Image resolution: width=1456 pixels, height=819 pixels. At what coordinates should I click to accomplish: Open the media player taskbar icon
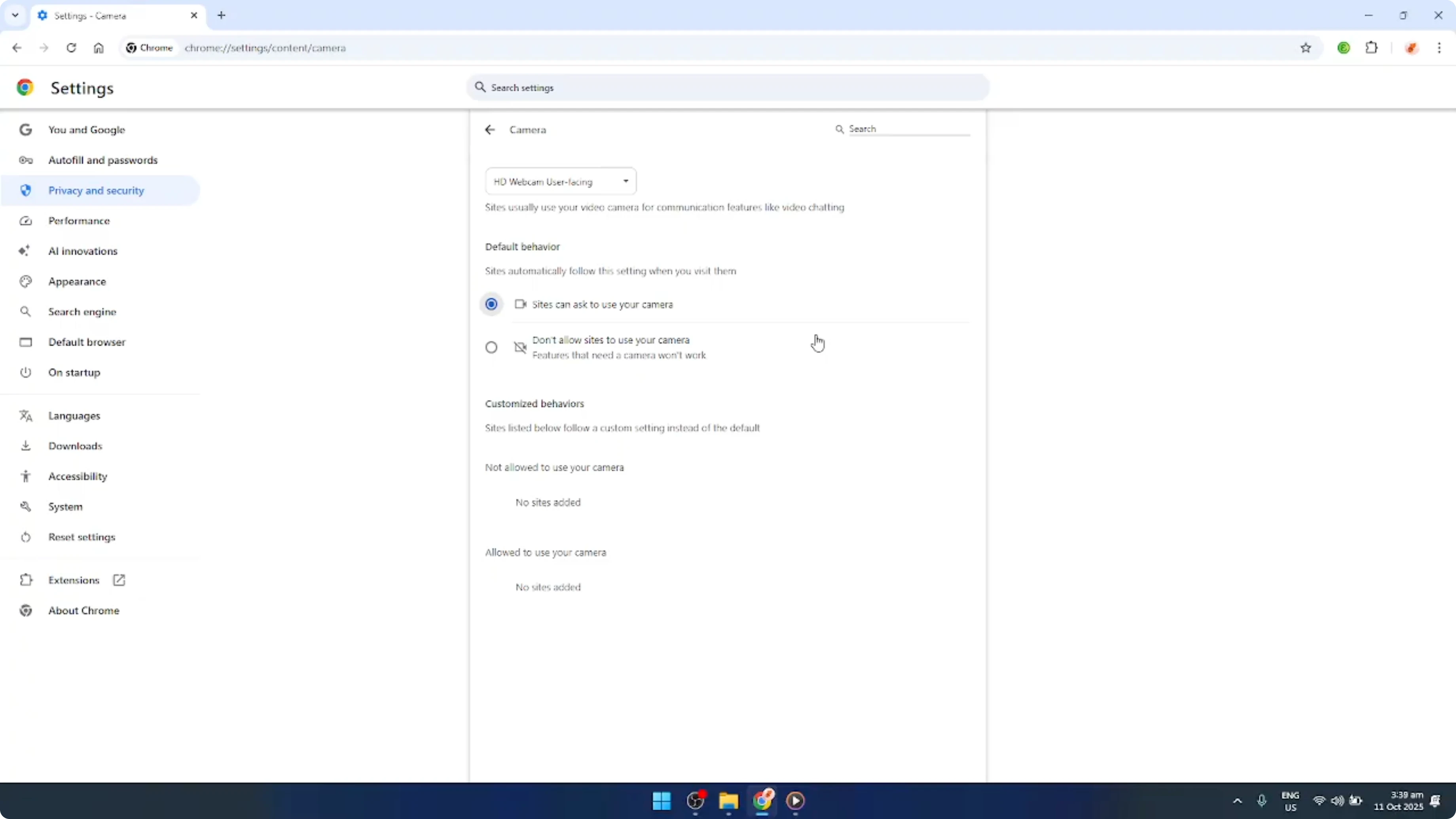point(795,801)
